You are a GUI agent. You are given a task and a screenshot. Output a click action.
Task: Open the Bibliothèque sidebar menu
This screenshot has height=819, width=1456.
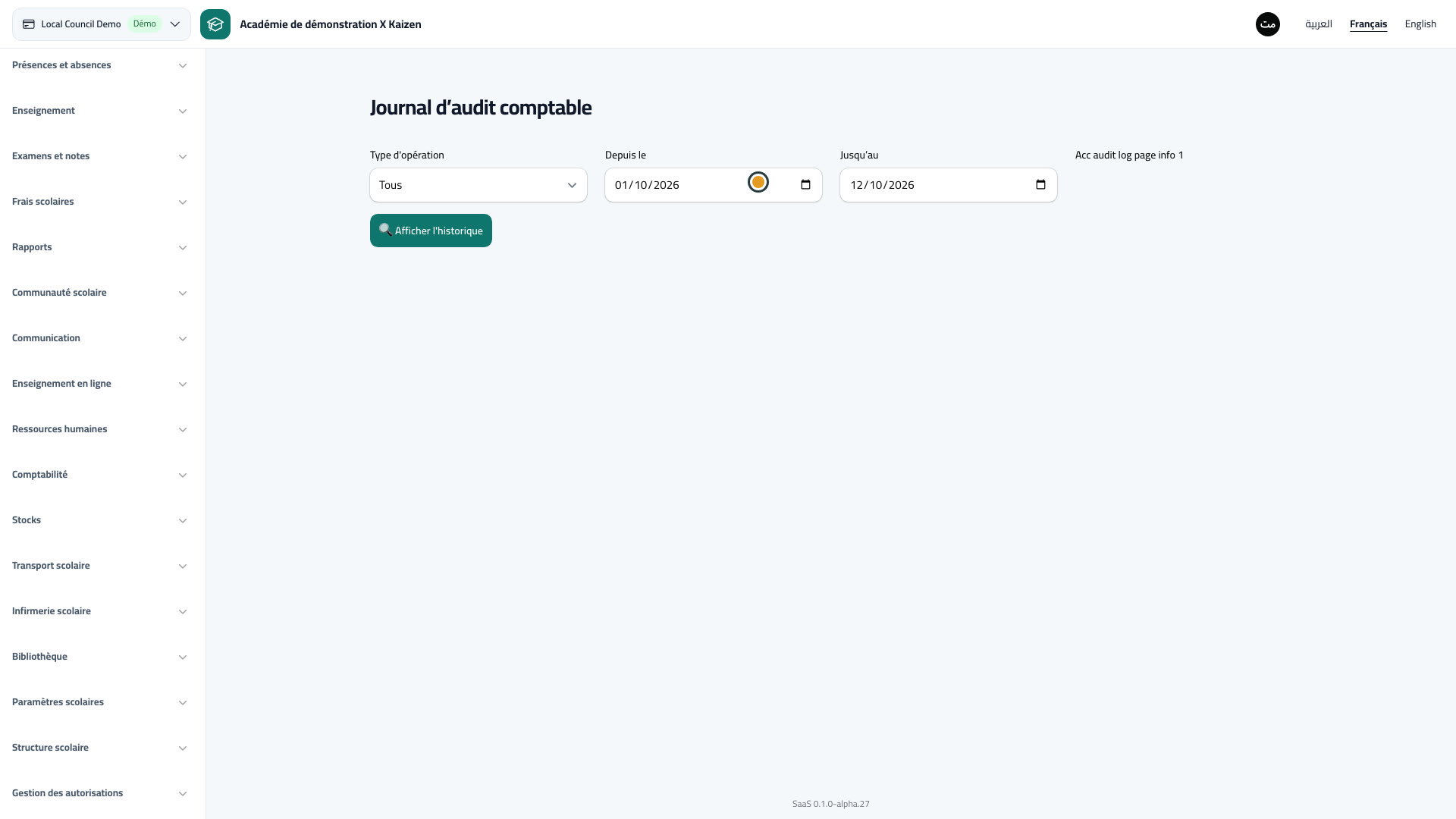(99, 657)
